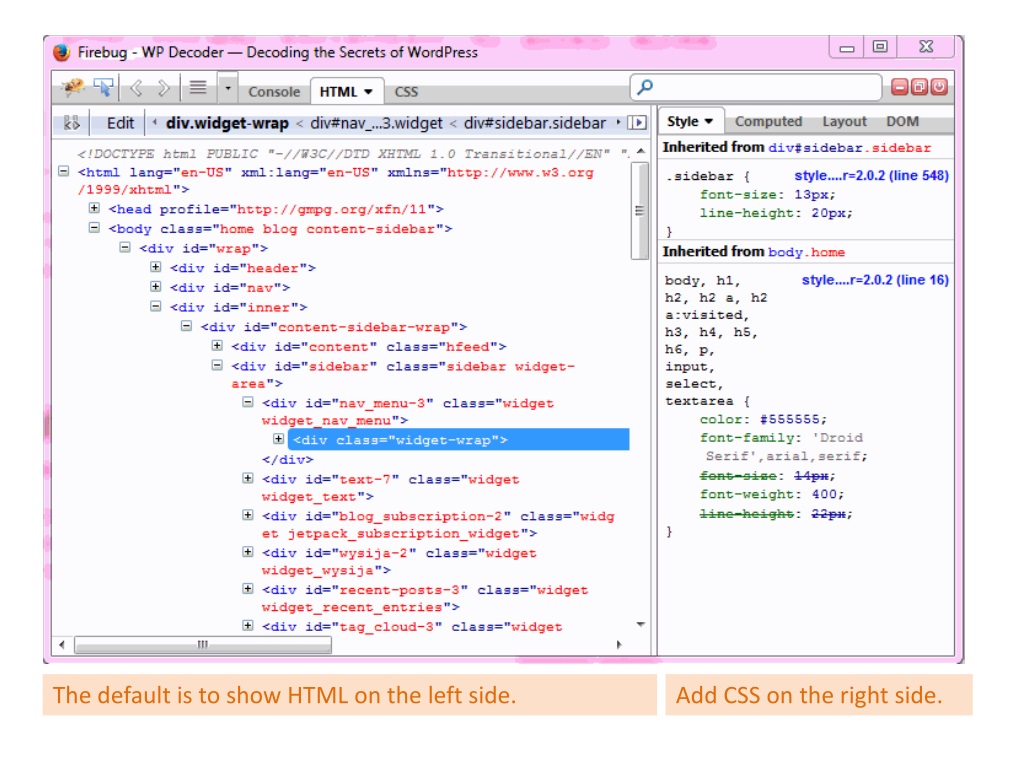Maximize the Firebug window
1024x768 pixels.
pos(880,46)
